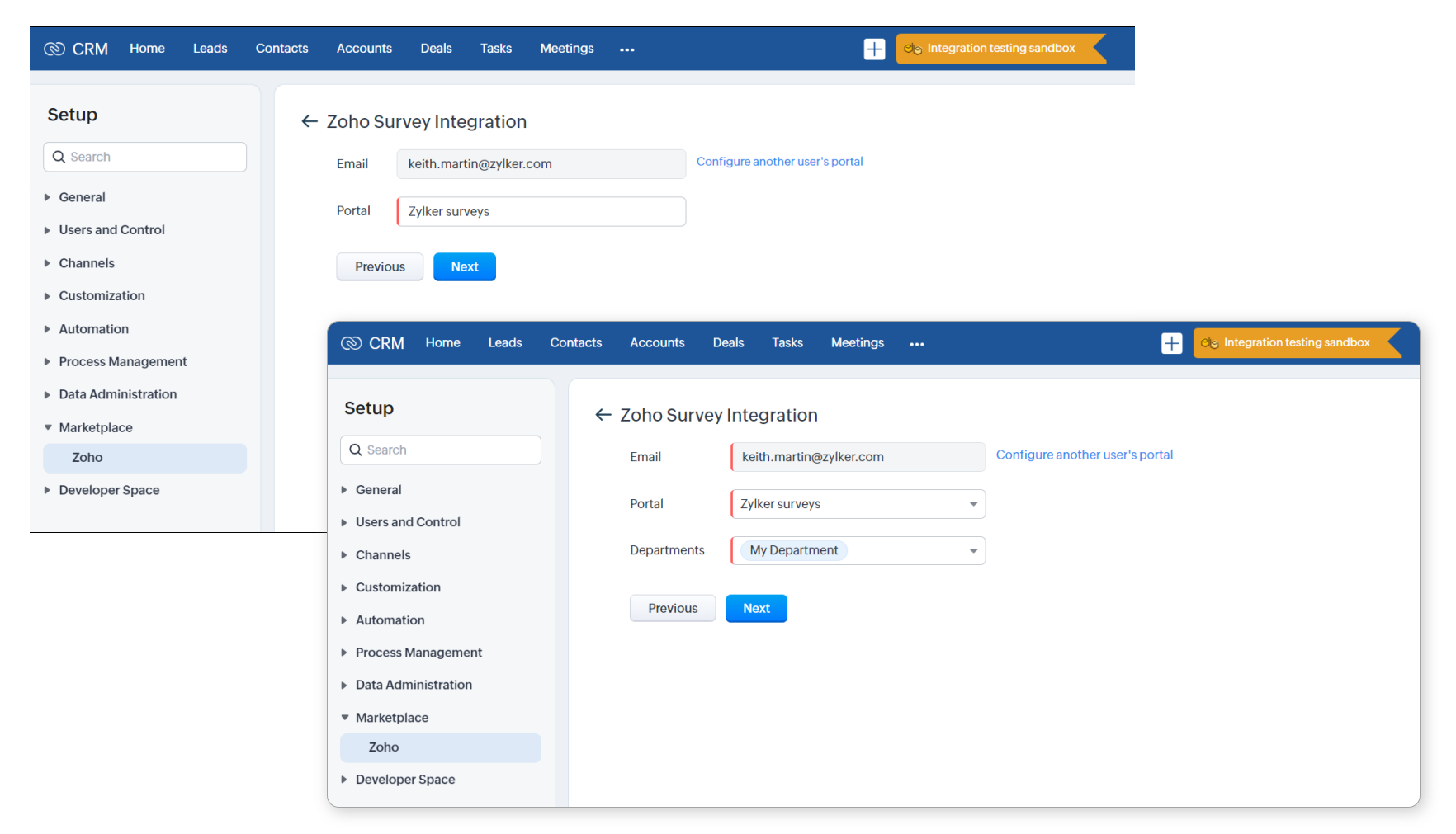Switch to Contacts tab in the front window
This screenshot has height=834, width=1456.
[x=576, y=342]
